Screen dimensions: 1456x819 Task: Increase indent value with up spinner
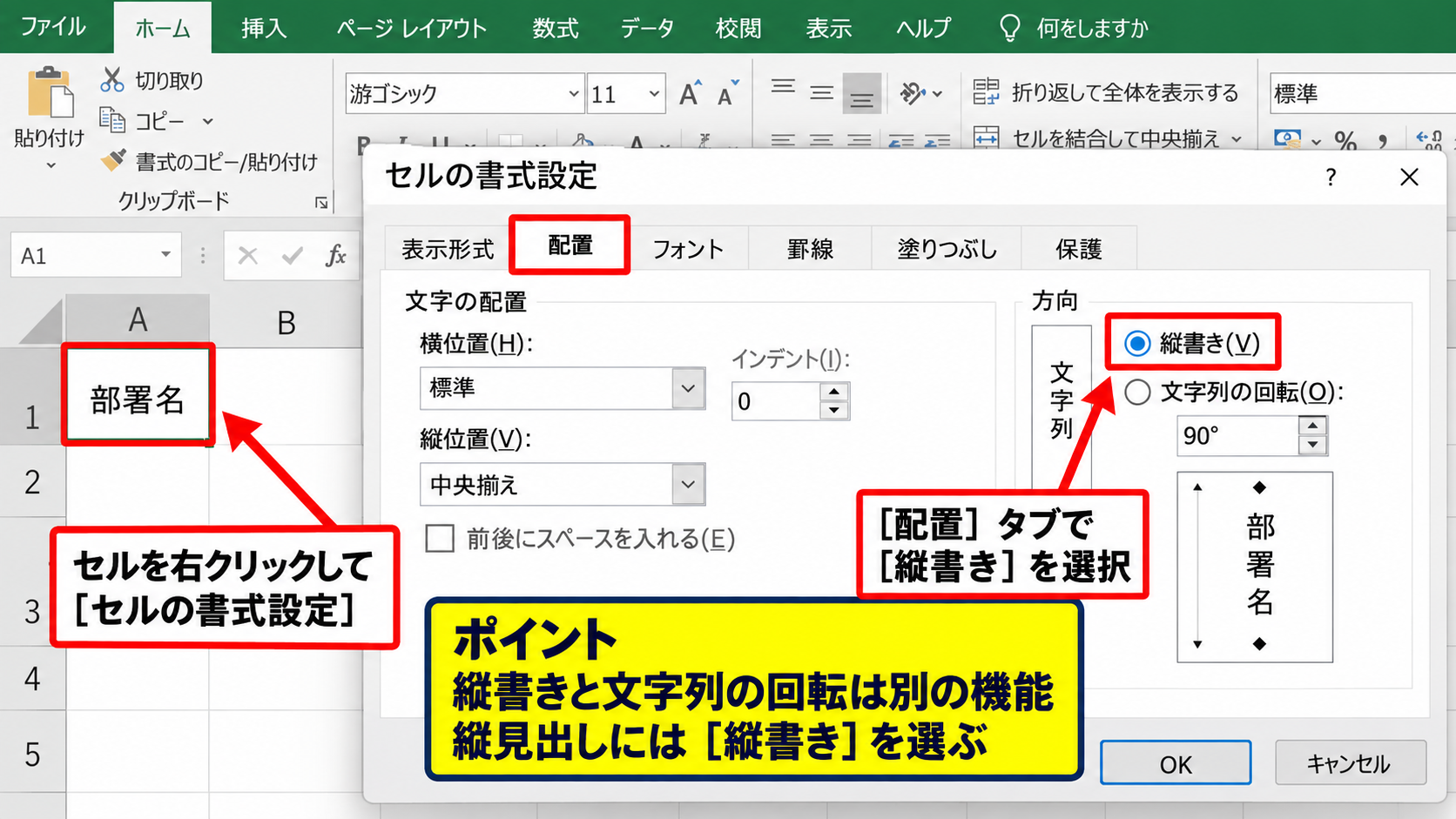point(834,392)
